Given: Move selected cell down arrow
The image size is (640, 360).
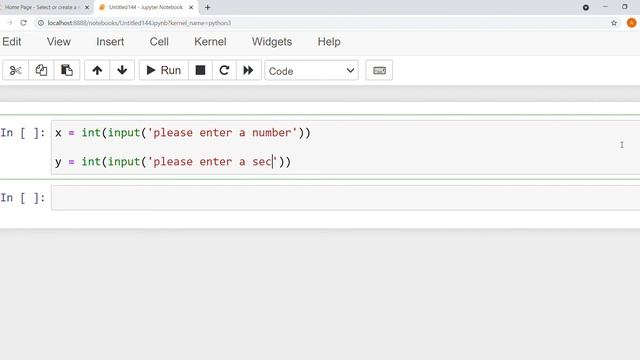Looking at the screenshot, I should [x=122, y=70].
